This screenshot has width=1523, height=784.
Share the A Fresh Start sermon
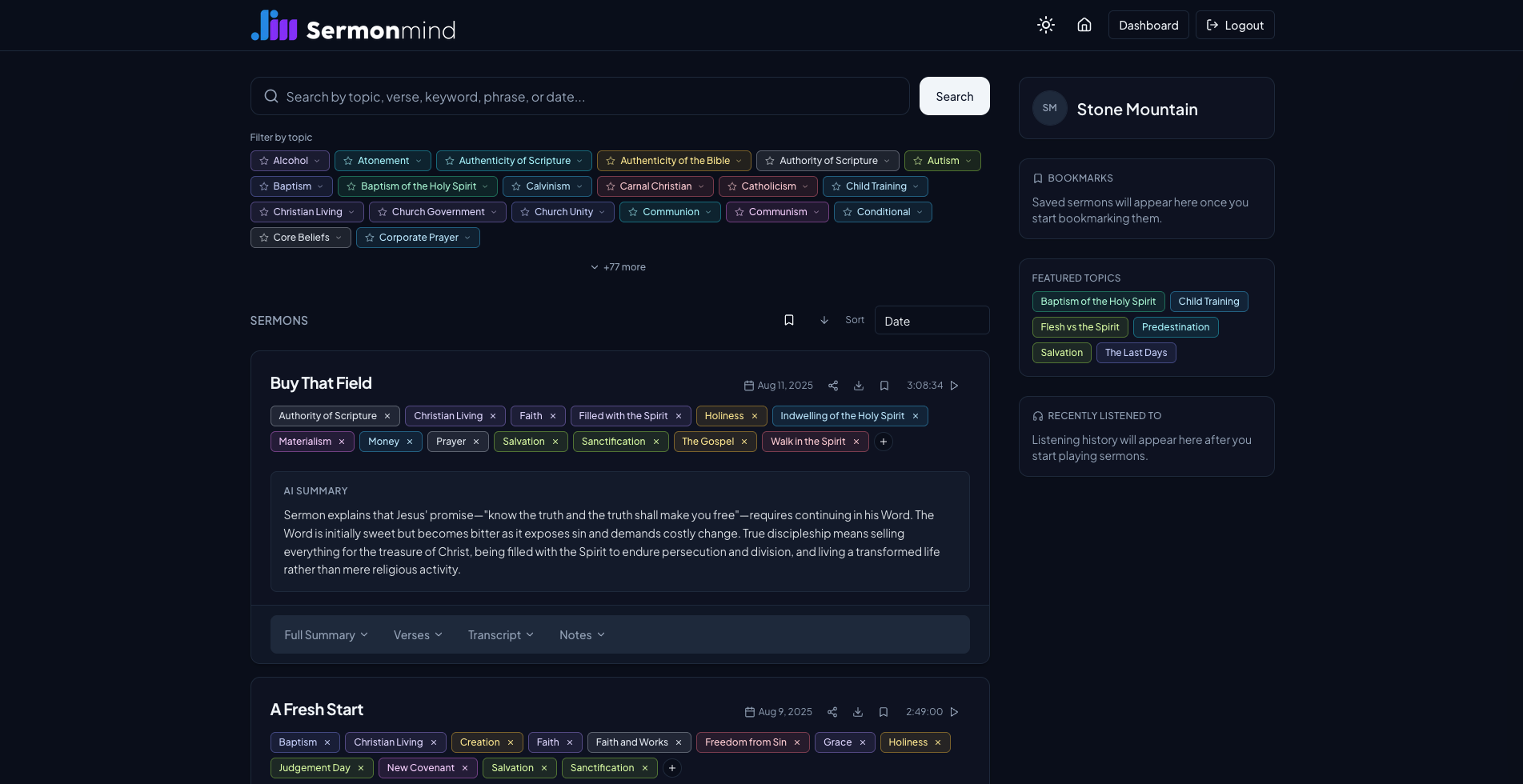832,712
